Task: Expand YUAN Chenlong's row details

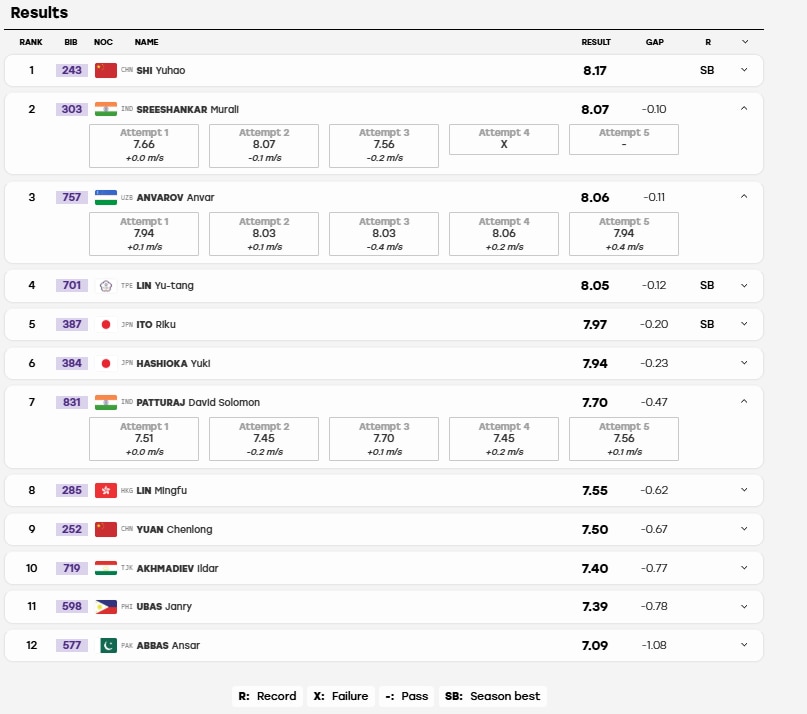Action: tap(744, 529)
